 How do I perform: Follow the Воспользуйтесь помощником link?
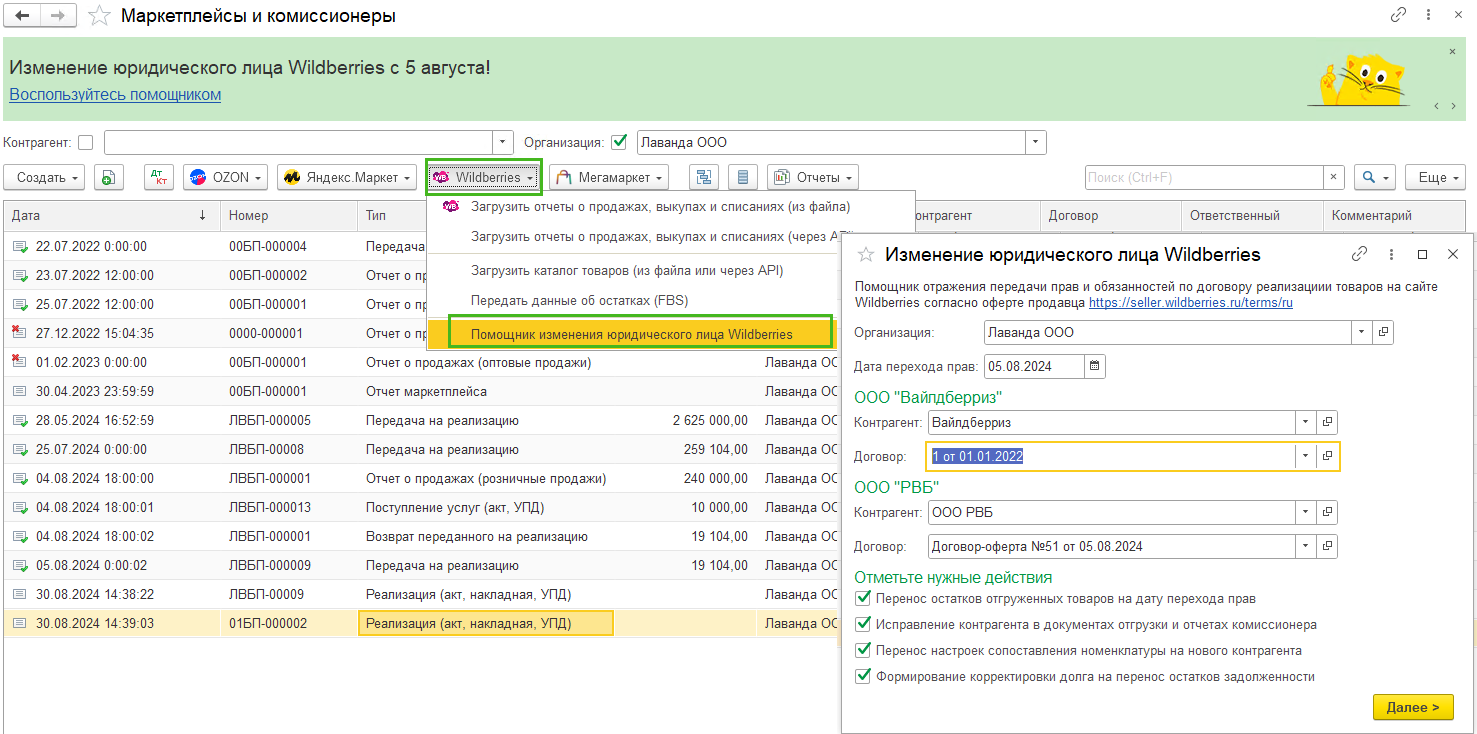(x=115, y=95)
